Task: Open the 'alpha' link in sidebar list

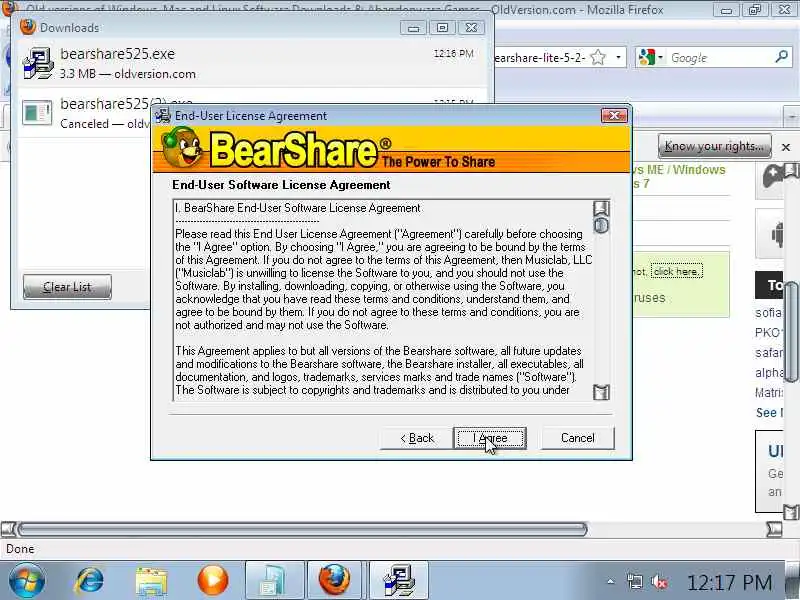Action: pyautogui.click(x=769, y=372)
